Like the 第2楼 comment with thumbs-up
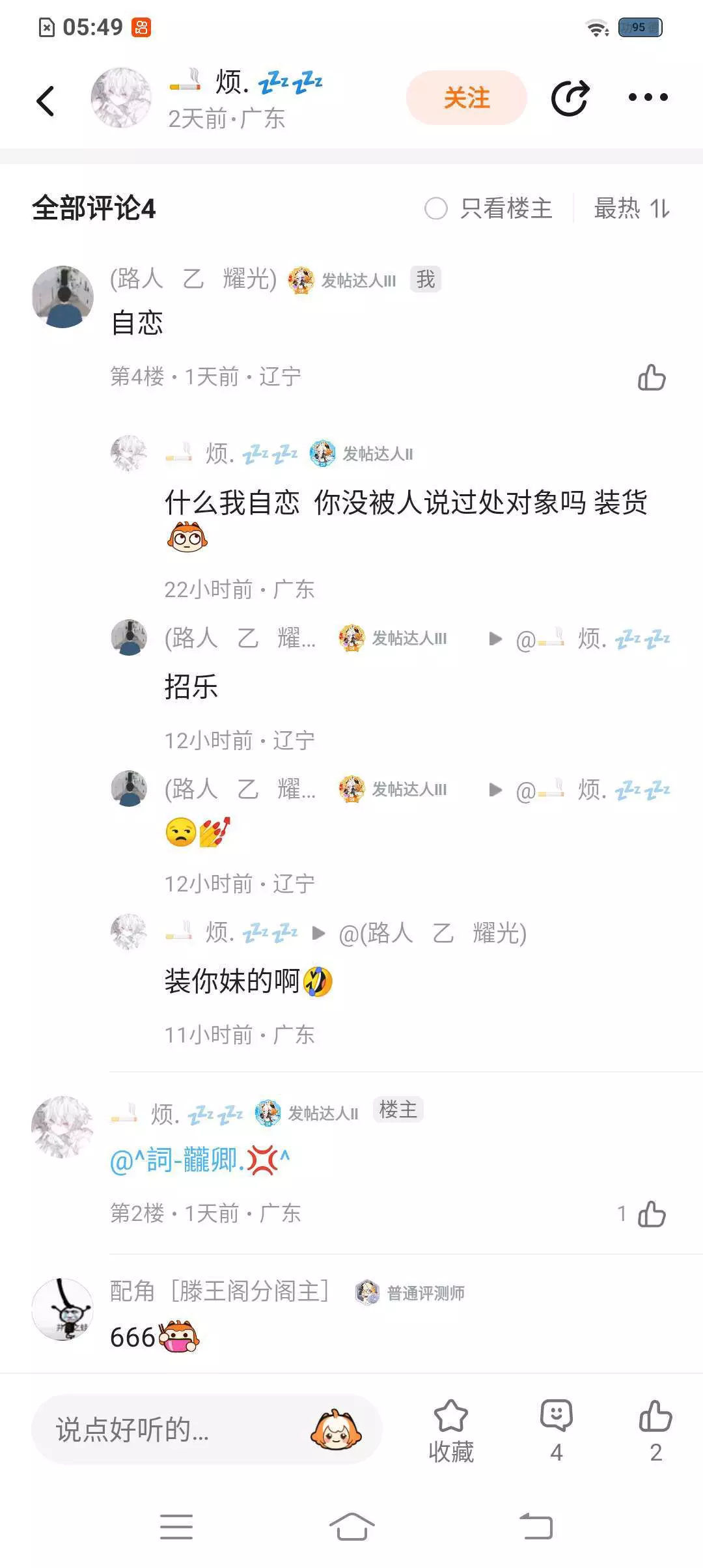This screenshot has width=703, height=1568. pyautogui.click(x=652, y=1214)
